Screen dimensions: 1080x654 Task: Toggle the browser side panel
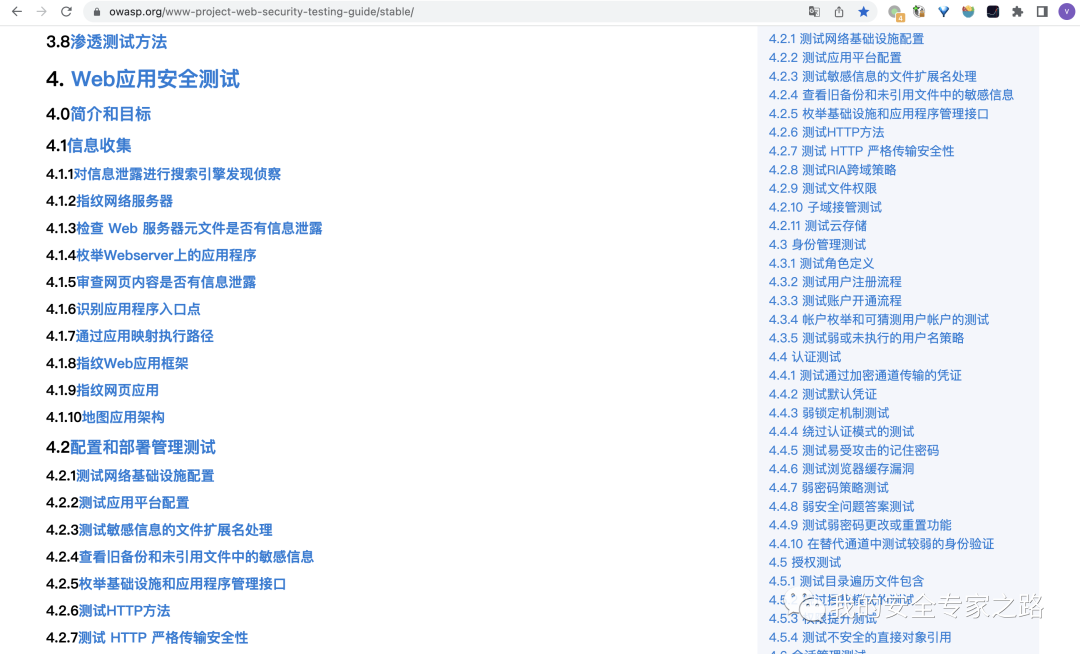[x=1042, y=12]
